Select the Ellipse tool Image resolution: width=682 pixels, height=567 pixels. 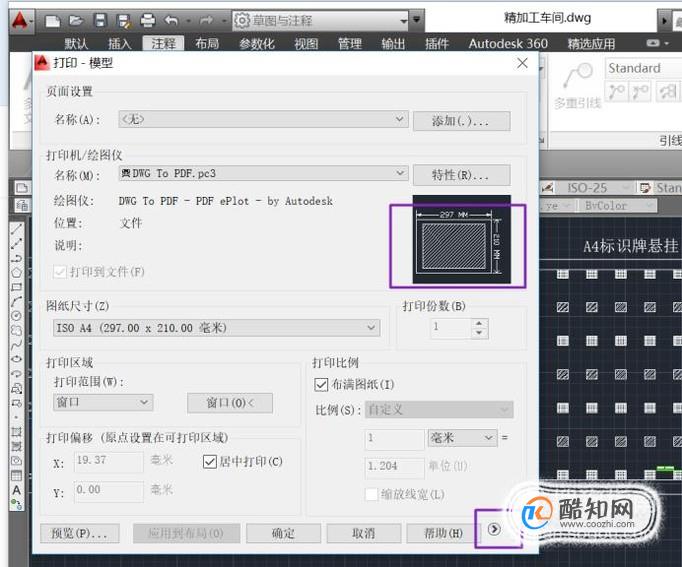[x=16, y=359]
